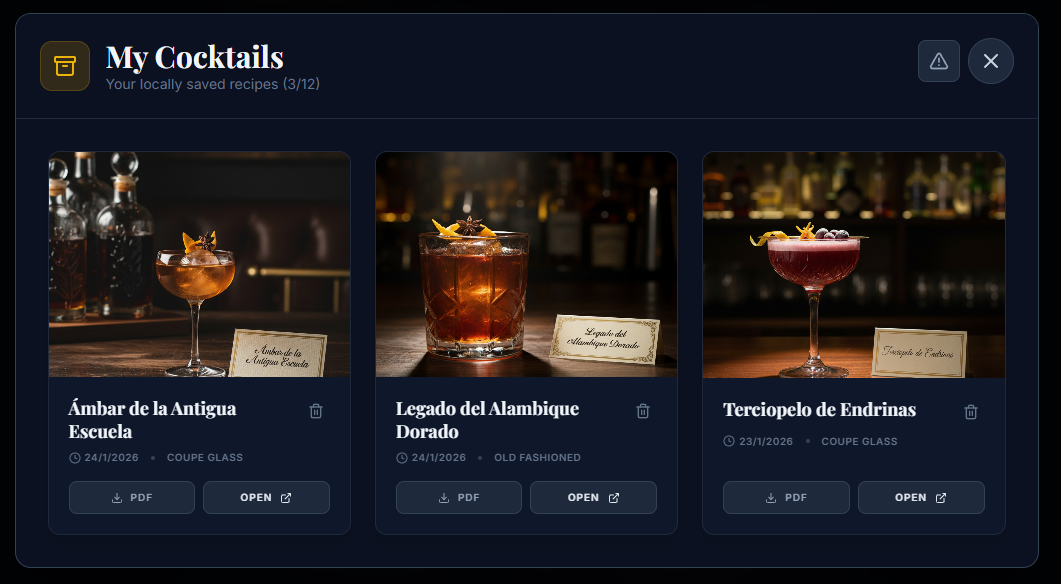The height and width of the screenshot is (584, 1061).
Task: Open the Legado del Alambique Dorado recipe
Action: (x=593, y=497)
